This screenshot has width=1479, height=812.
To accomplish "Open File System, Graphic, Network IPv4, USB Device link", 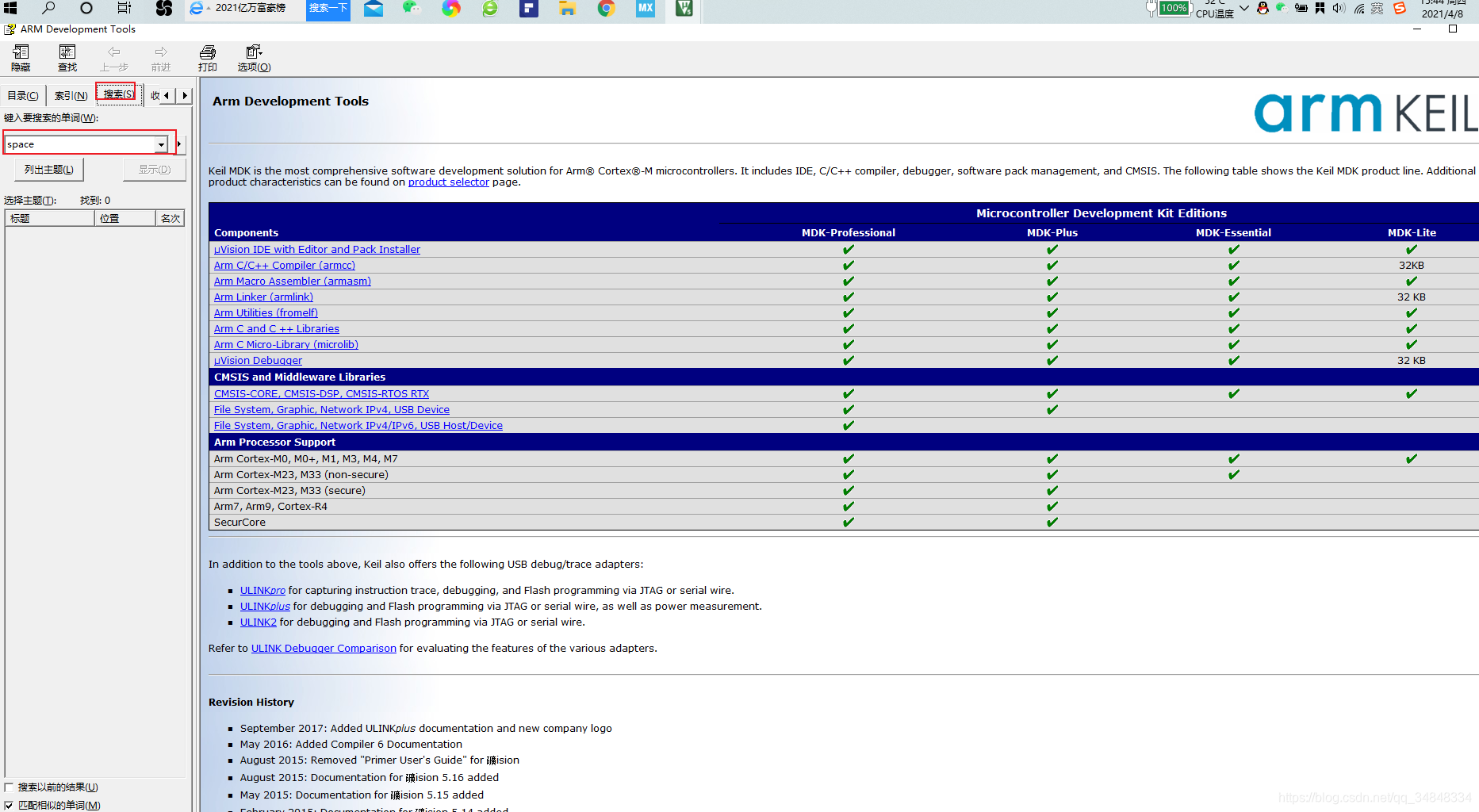I will [331, 409].
